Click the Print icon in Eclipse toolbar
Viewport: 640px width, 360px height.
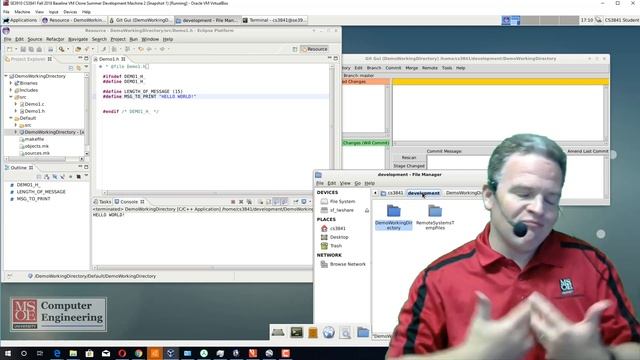pyautogui.click(x=50, y=49)
